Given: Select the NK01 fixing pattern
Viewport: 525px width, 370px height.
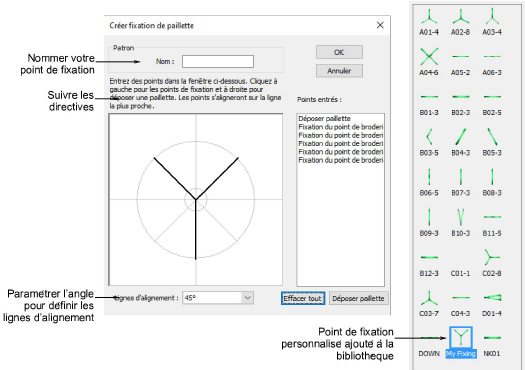Looking at the screenshot, I should tap(492, 343).
